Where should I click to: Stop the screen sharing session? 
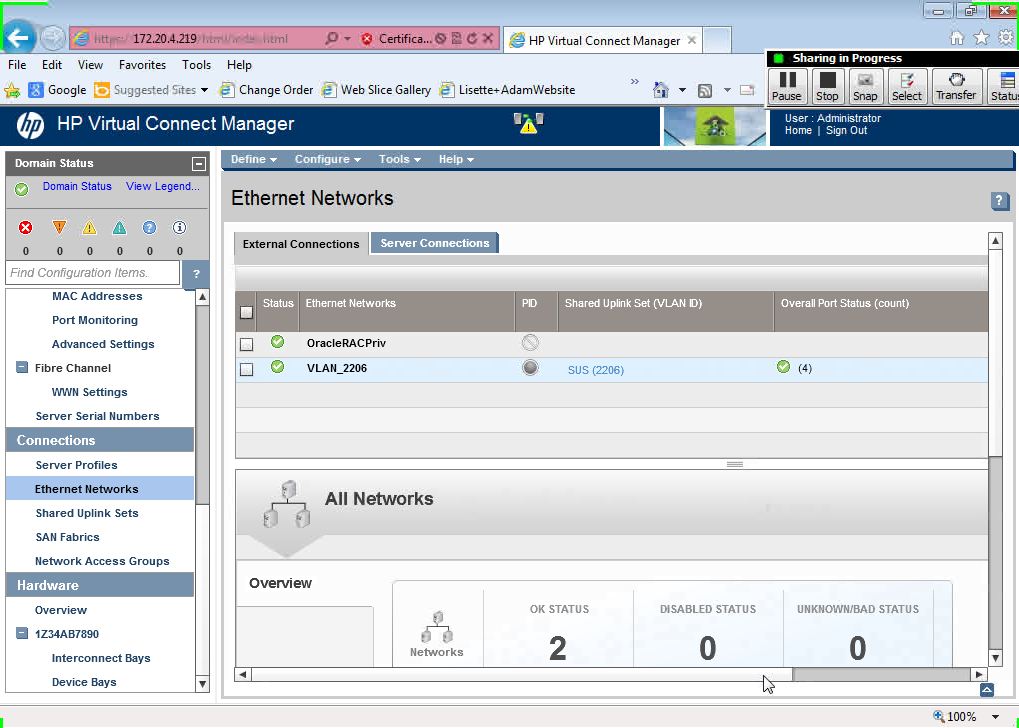coord(827,86)
